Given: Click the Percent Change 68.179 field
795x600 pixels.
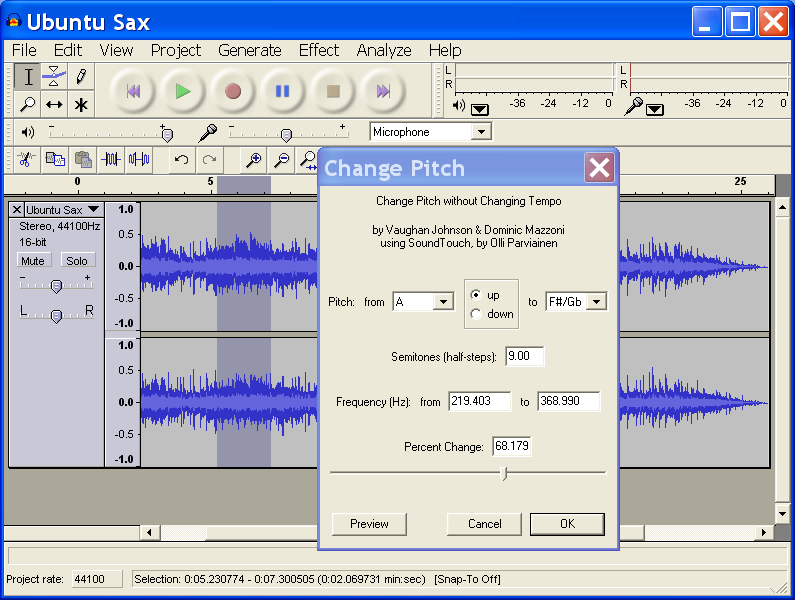Looking at the screenshot, I should (x=512, y=446).
